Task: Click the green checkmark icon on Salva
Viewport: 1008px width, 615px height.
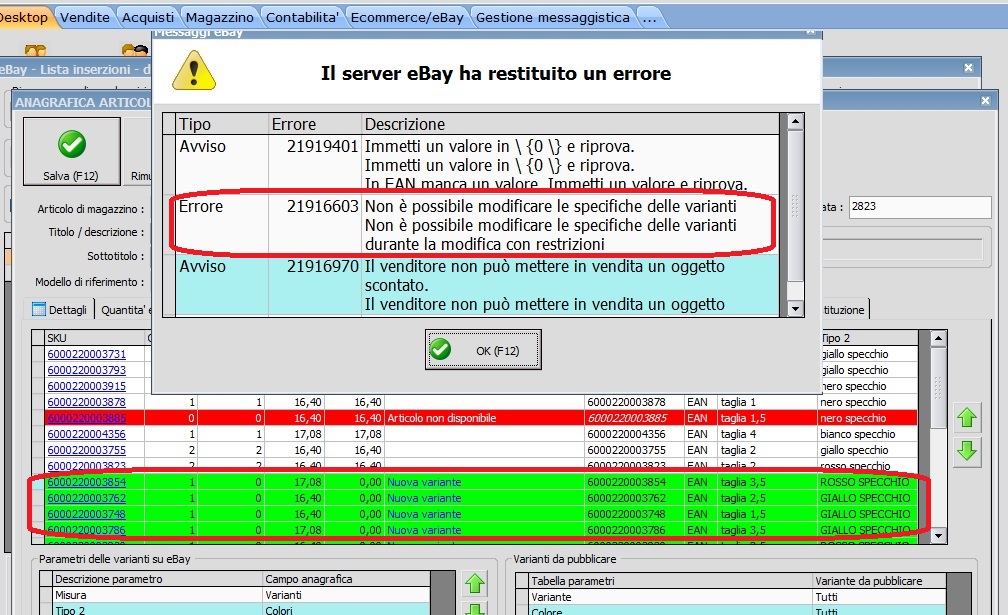Action: pyautogui.click(x=72, y=144)
